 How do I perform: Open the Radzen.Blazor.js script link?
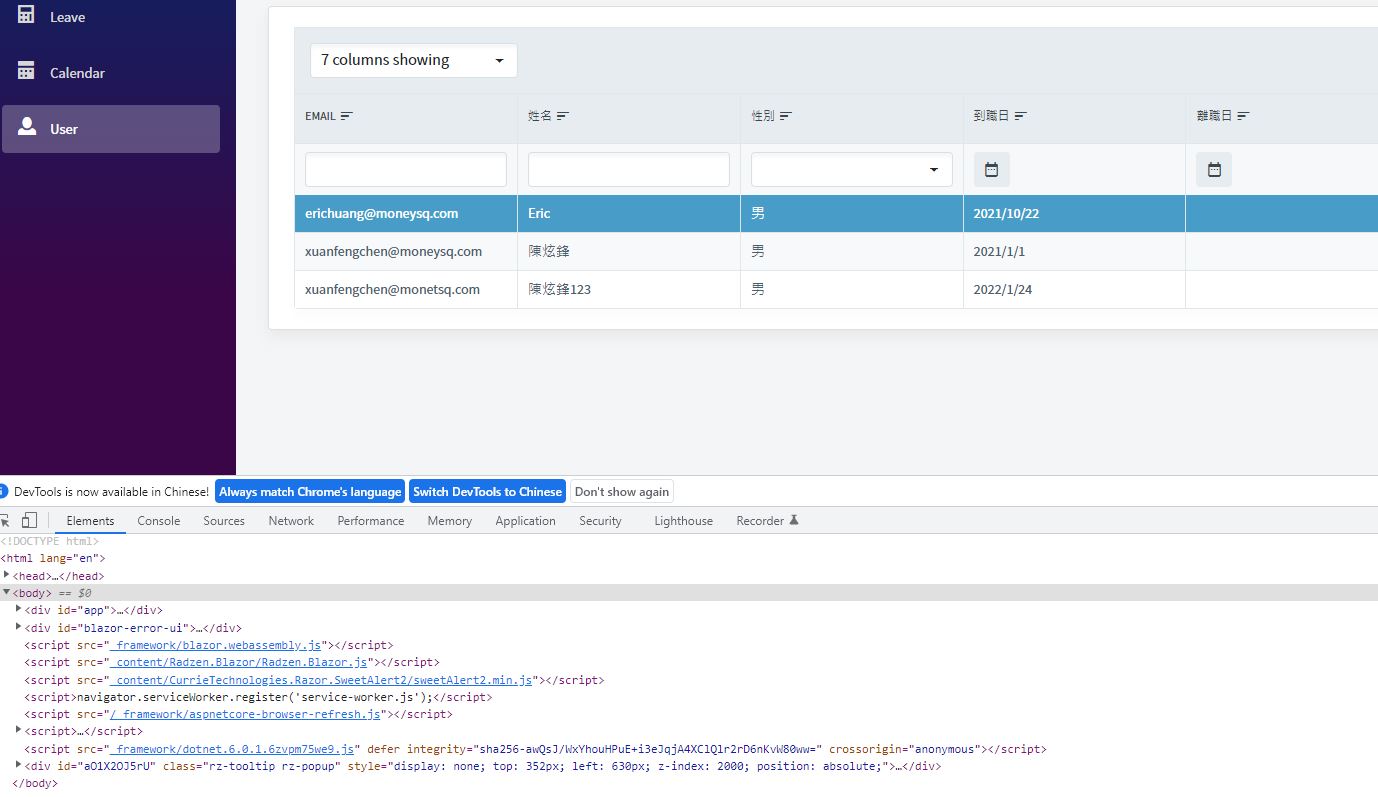point(240,662)
